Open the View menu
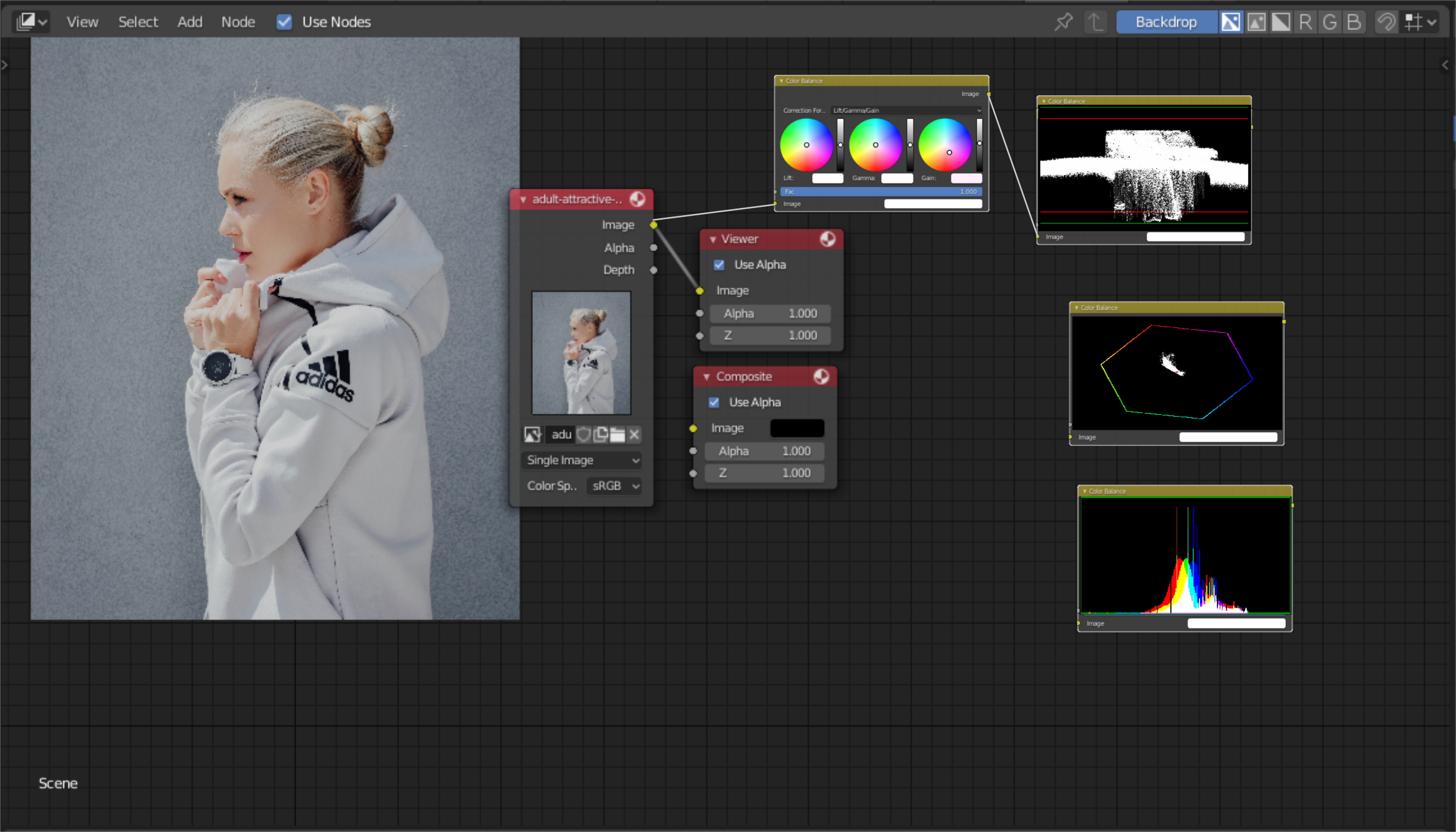 pos(82,22)
